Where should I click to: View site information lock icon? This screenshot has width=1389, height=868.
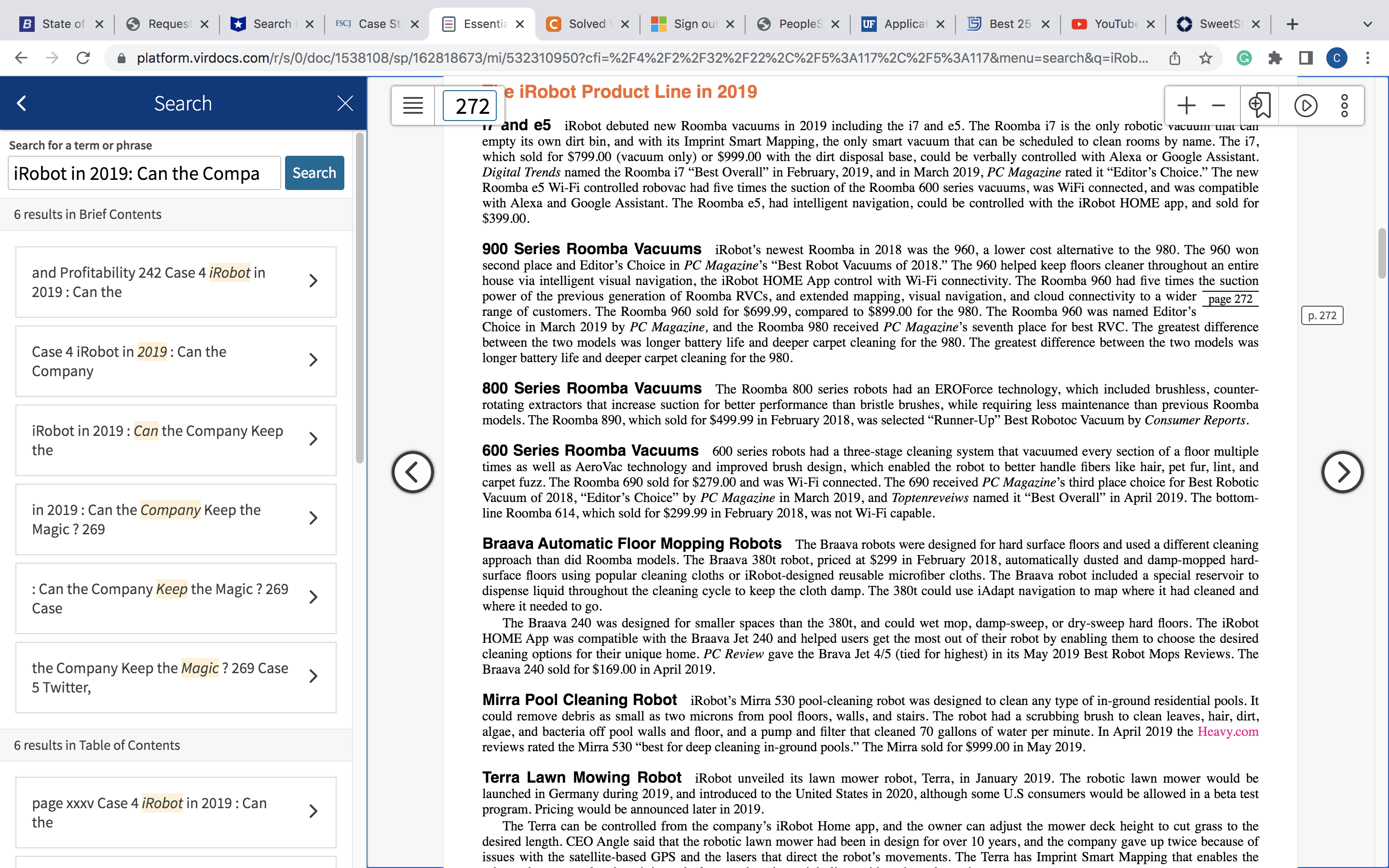click(x=121, y=58)
